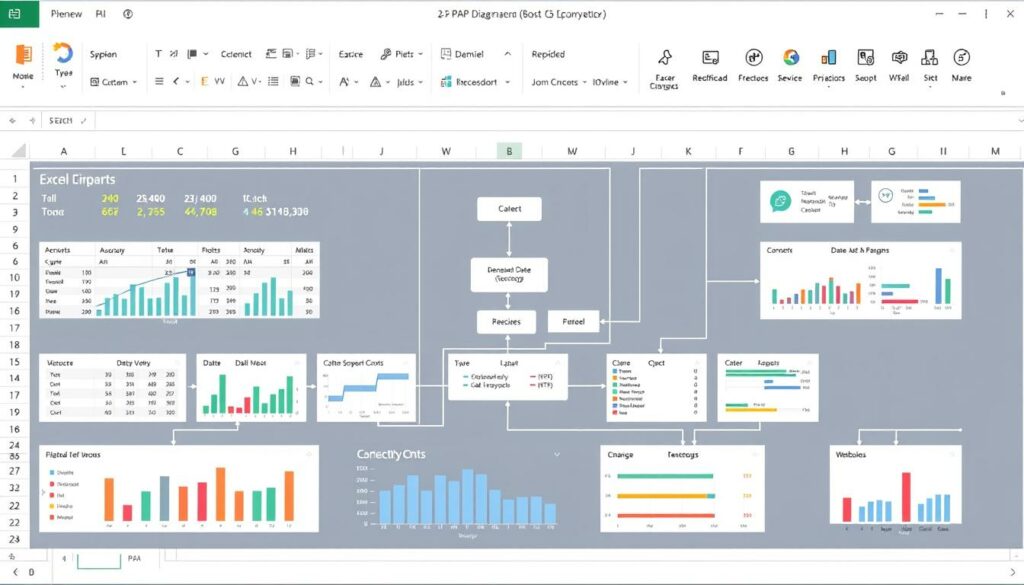
Task: Select column W header
Action: (x=446, y=151)
